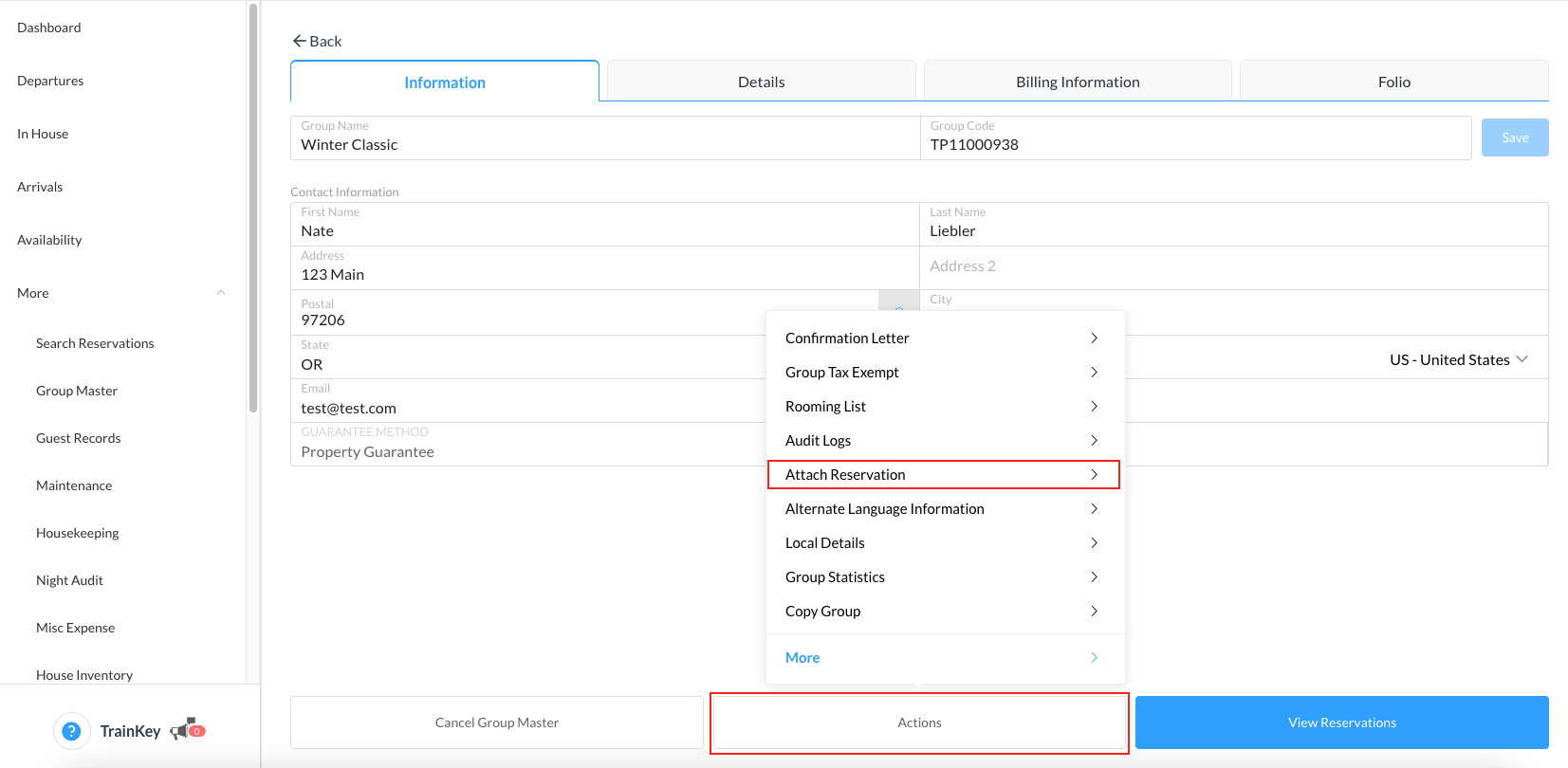Click the postal code lookup icon
The height and width of the screenshot is (768, 1568).
pos(898,302)
